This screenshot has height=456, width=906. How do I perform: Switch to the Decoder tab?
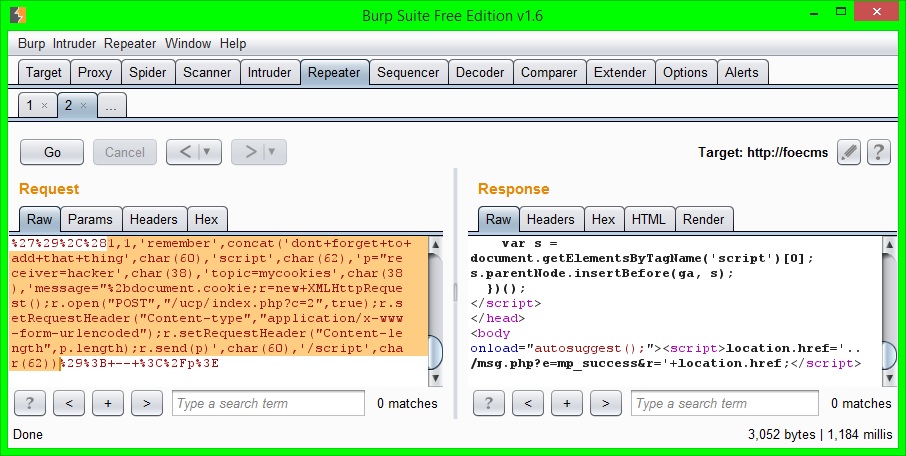pyautogui.click(x=480, y=72)
